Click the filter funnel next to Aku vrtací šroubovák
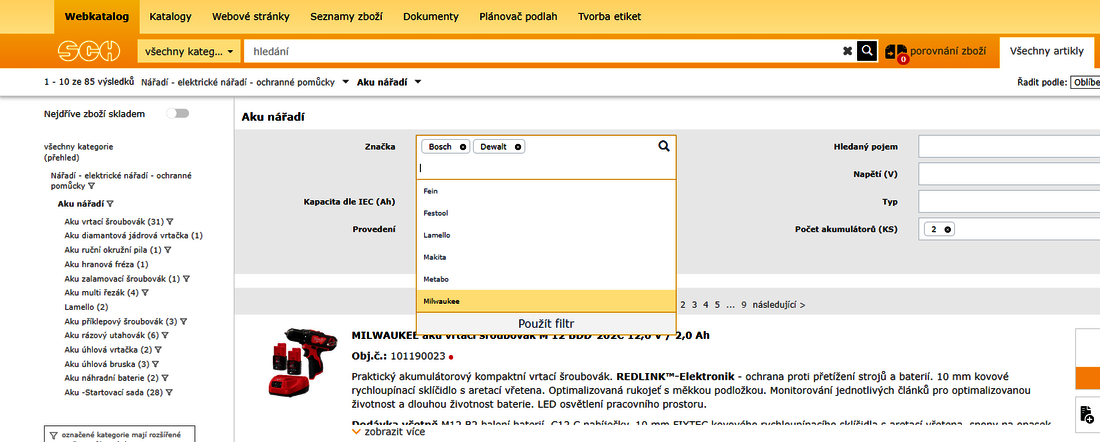 tap(170, 221)
